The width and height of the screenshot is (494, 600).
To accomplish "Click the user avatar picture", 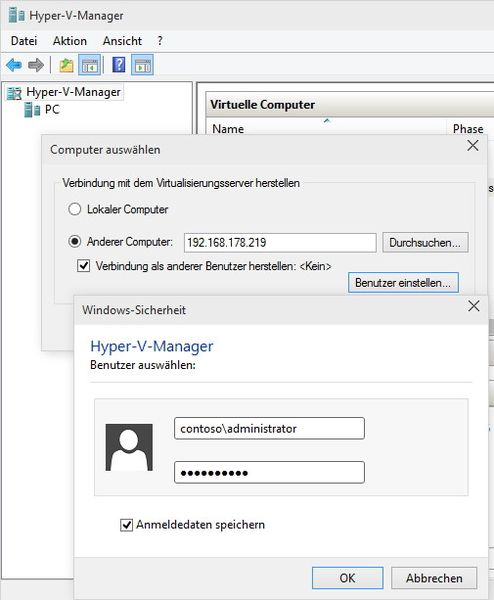I will point(129,447).
